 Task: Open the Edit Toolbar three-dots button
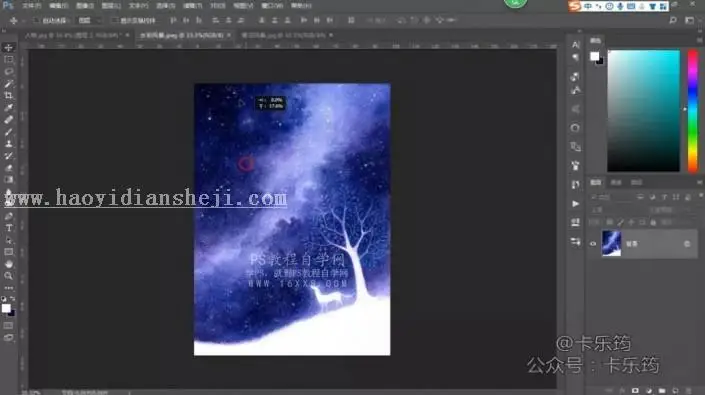[x=9, y=288]
